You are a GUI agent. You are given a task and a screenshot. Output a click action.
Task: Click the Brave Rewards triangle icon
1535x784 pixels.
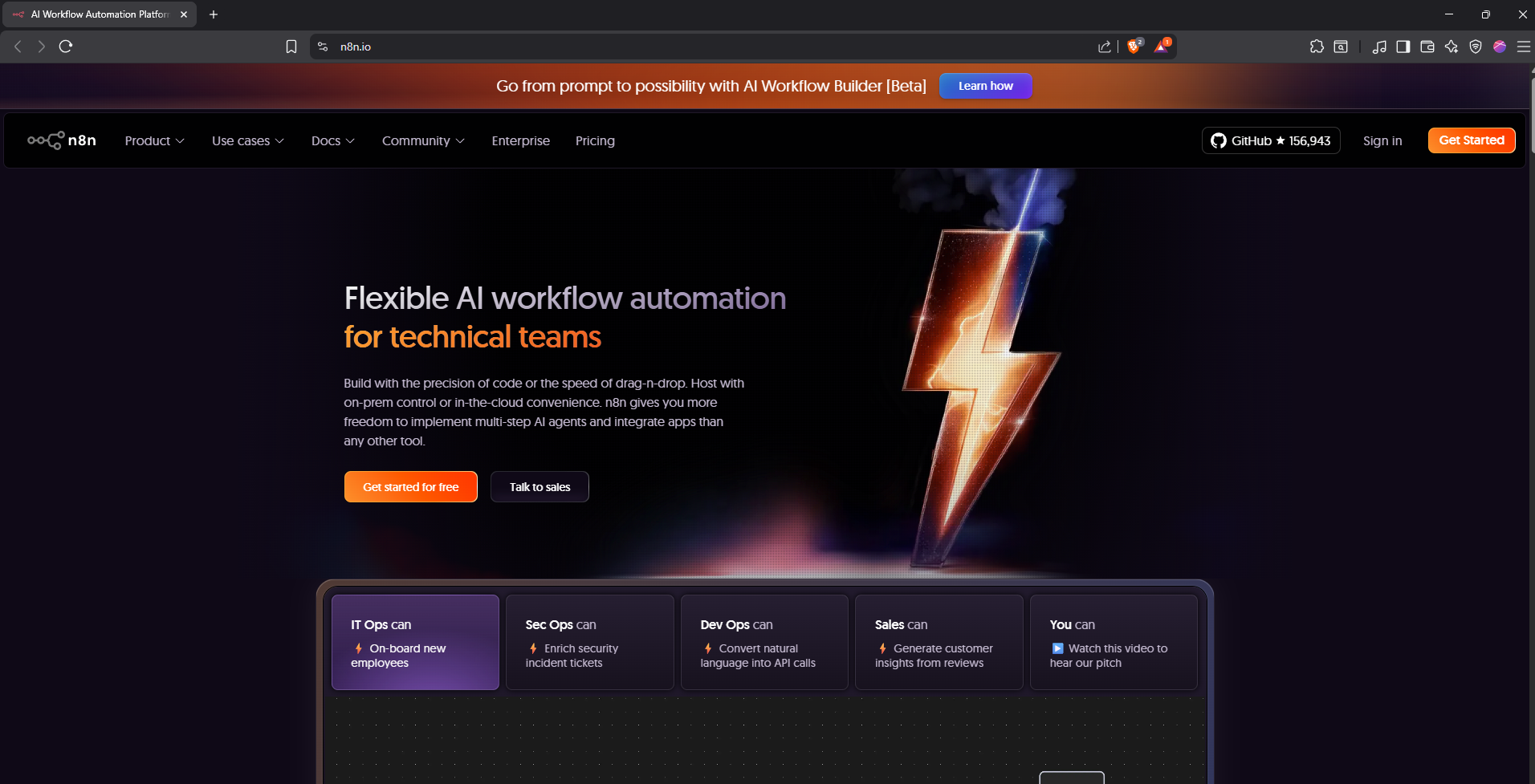tap(1161, 47)
